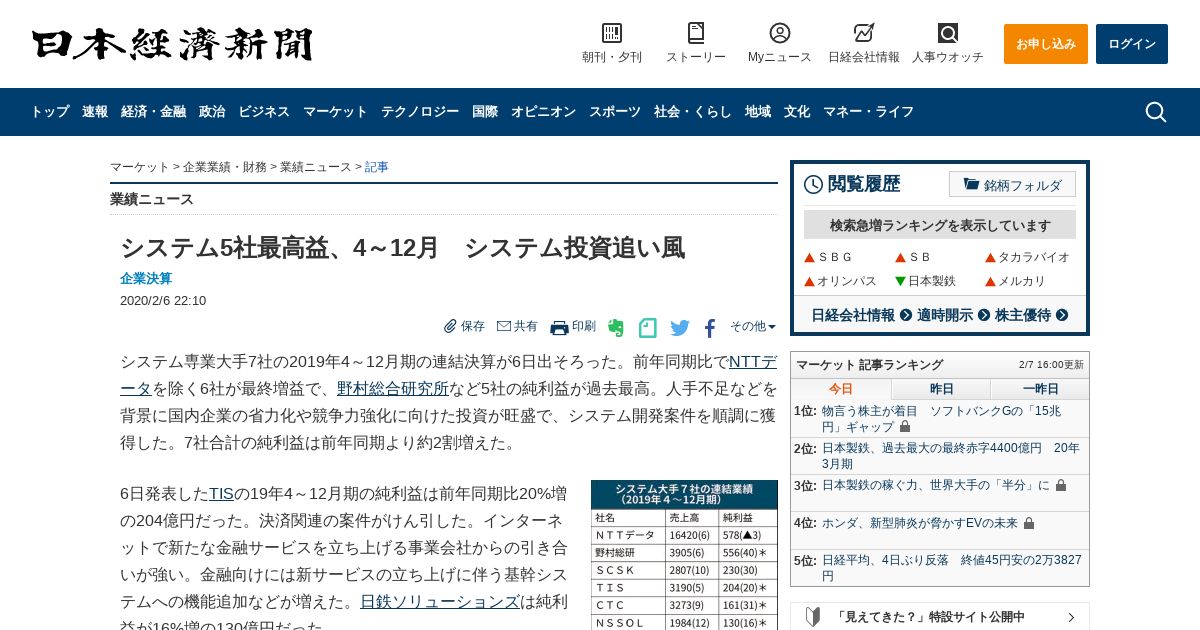The height and width of the screenshot is (630, 1200).
Task: Open the スポーツ menu item
Action: click(x=615, y=112)
